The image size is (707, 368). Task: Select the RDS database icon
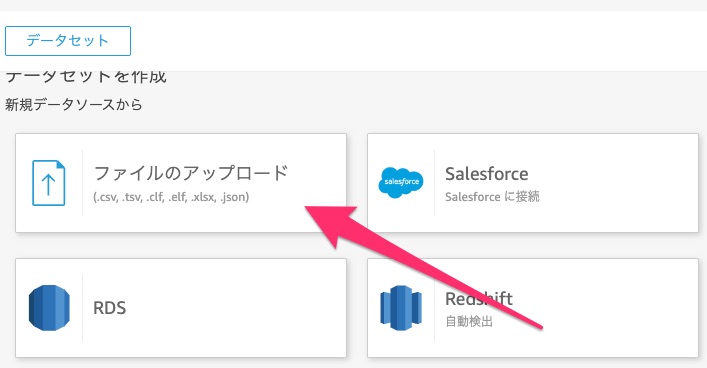coord(49,308)
